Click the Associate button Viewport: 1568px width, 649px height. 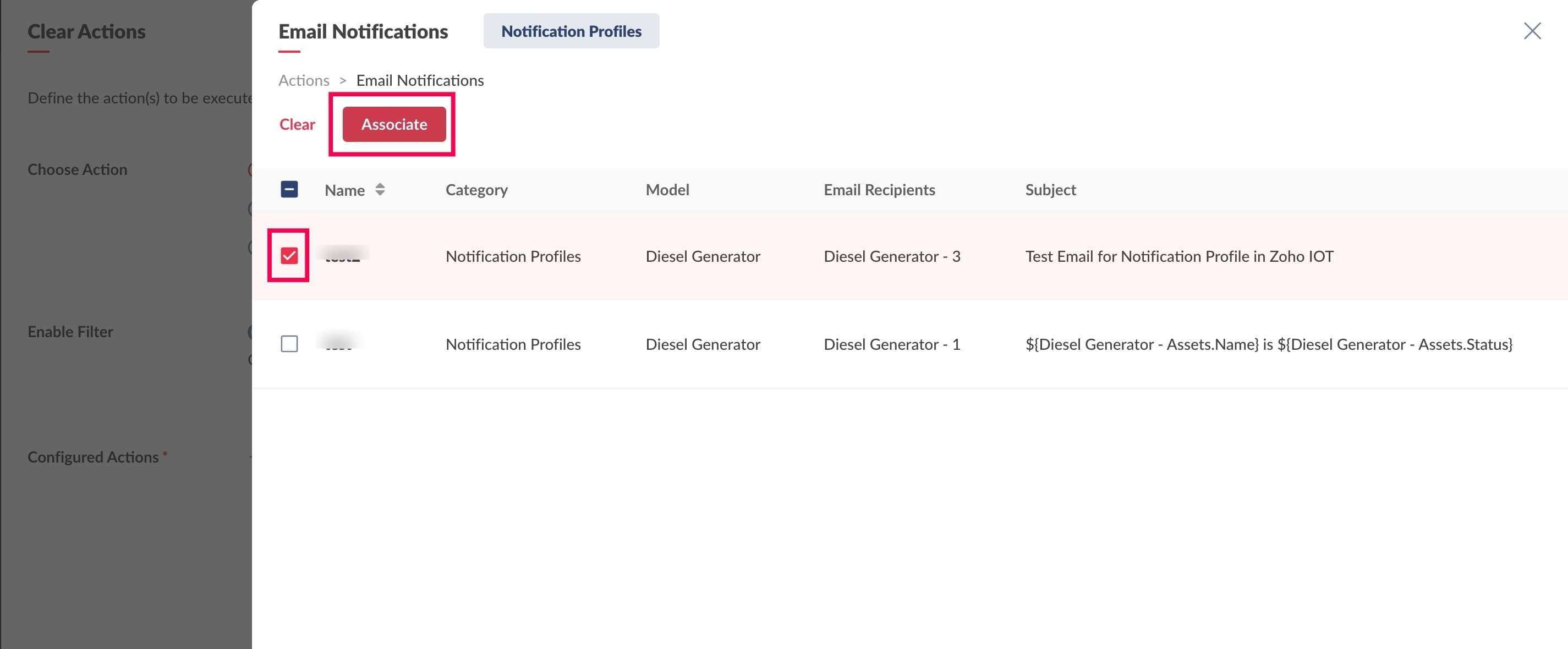point(394,124)
